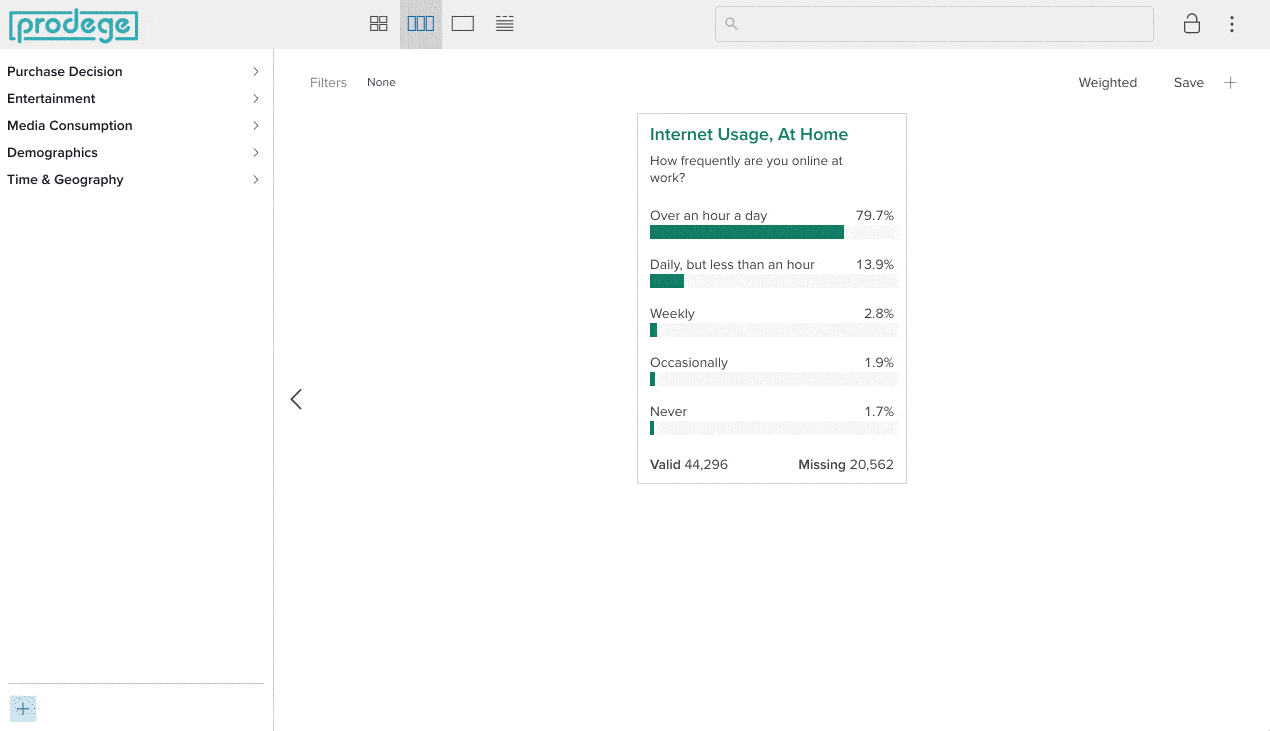Click the plus icon at sidebar bottom
Image resolution: width=1270 pixels, height=731 pixels.
[23, 709]
